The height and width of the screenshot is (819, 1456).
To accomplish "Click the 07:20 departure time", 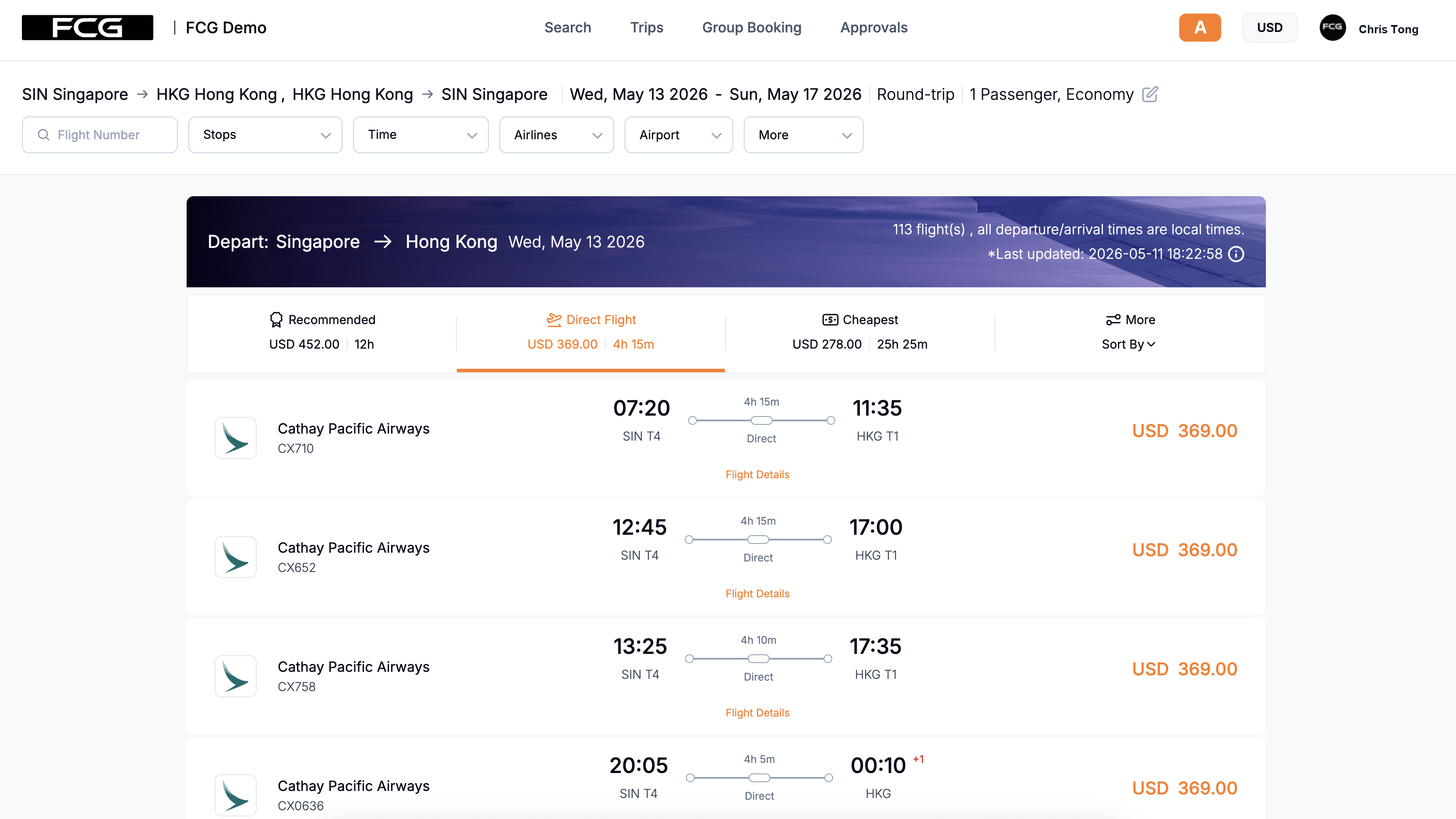I will coord(642,408).
